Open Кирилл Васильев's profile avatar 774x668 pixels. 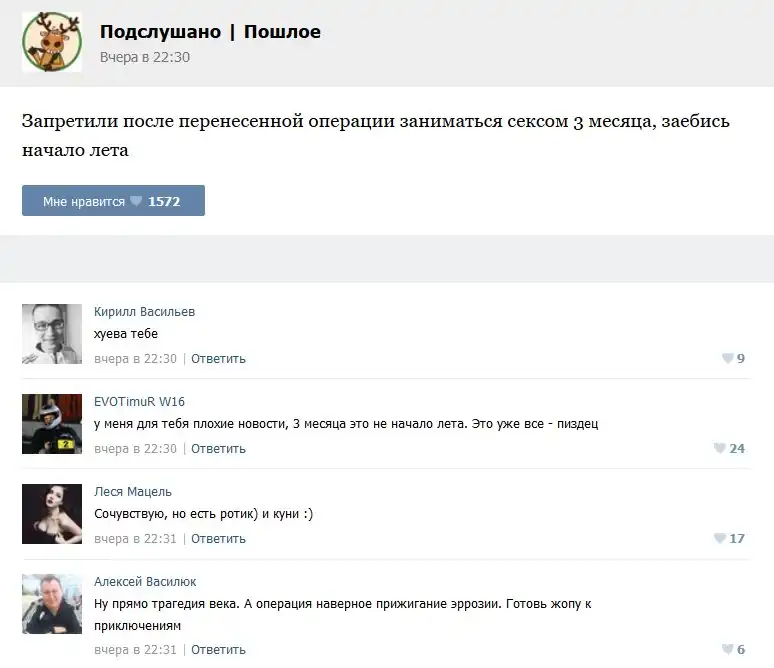click(x=52, y=334)
